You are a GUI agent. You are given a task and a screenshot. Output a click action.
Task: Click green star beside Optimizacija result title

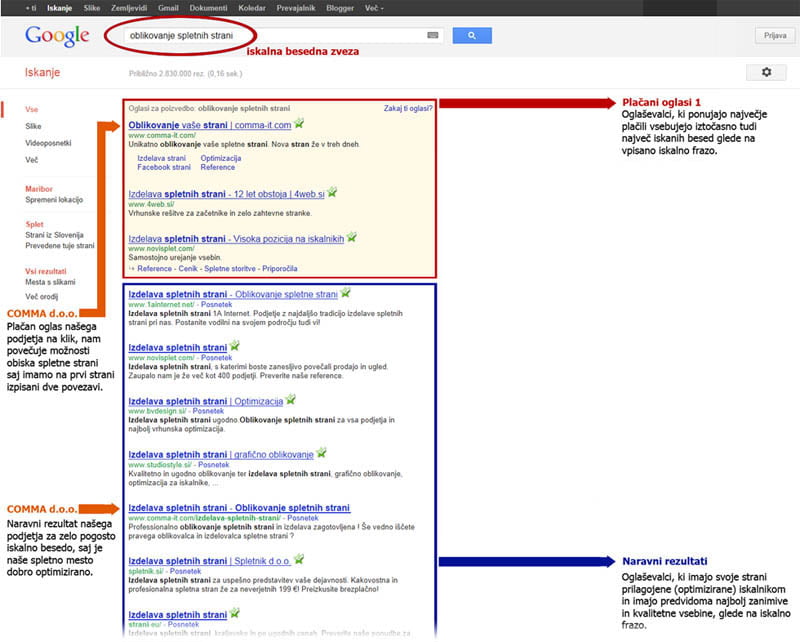coord(290,400)
